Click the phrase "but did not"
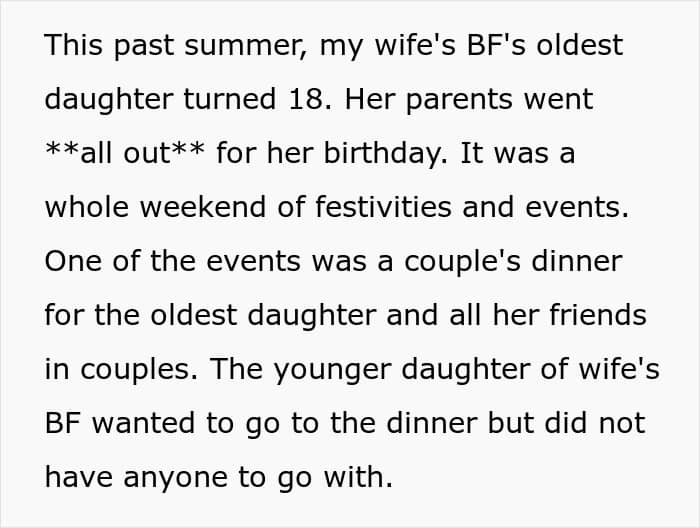This screenshot has height=528, width=700. point(581,424)
